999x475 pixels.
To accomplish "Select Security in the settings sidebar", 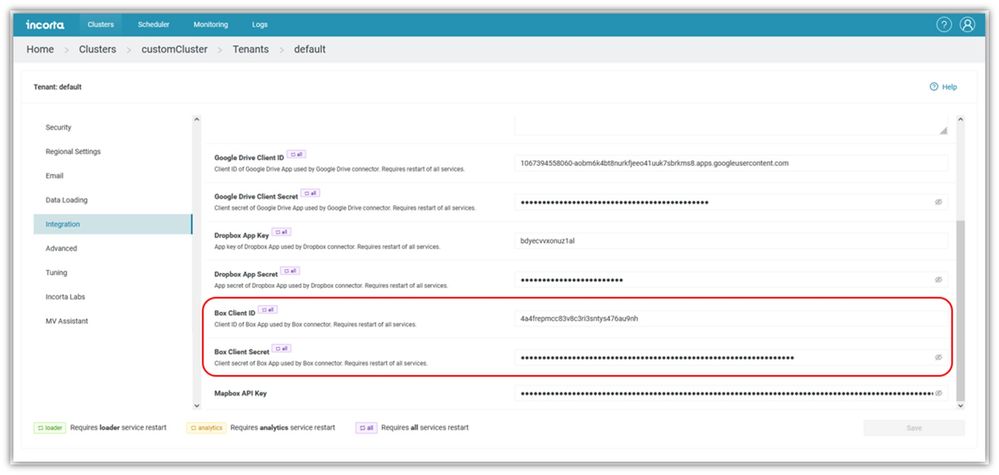I will click(x=58, y=128).
